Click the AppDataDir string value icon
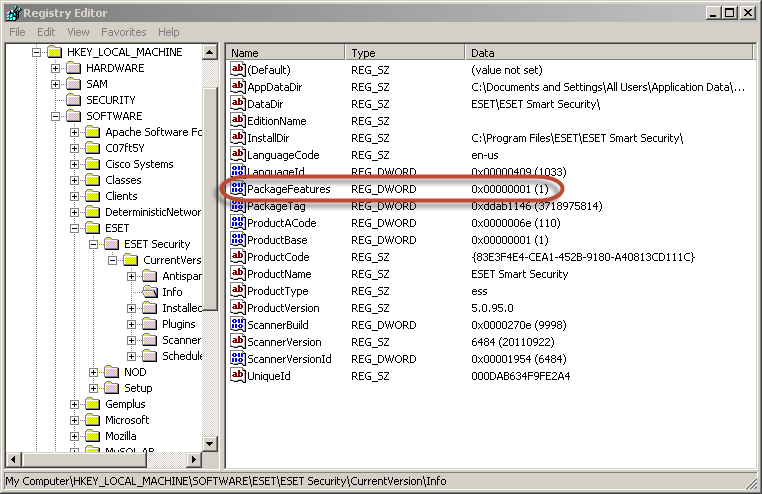 point(238,86)
